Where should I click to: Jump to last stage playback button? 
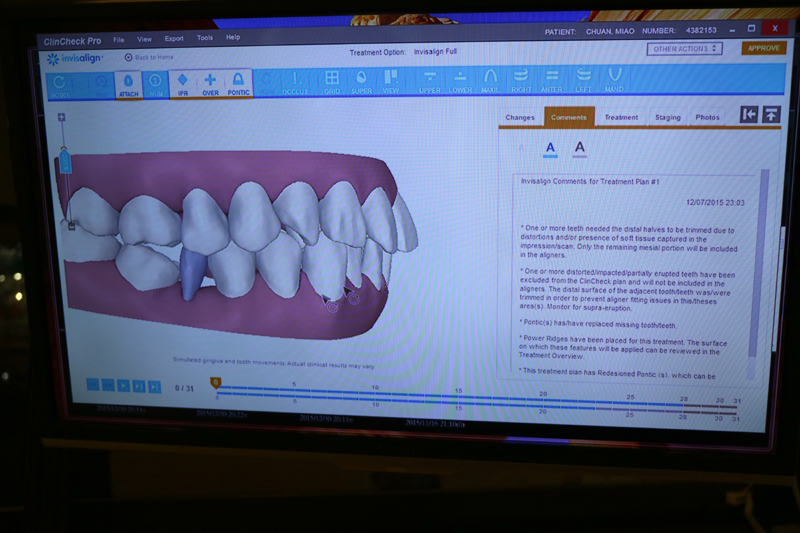(x=155, y=387)
